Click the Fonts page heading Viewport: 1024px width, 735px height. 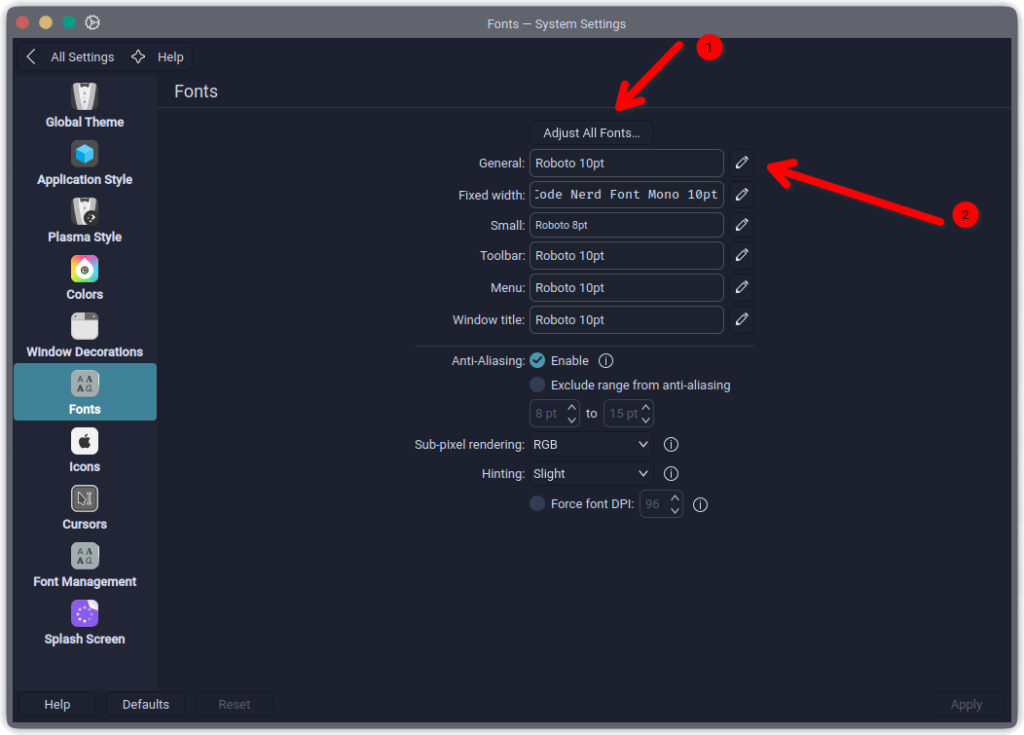[x=196, y=91]
